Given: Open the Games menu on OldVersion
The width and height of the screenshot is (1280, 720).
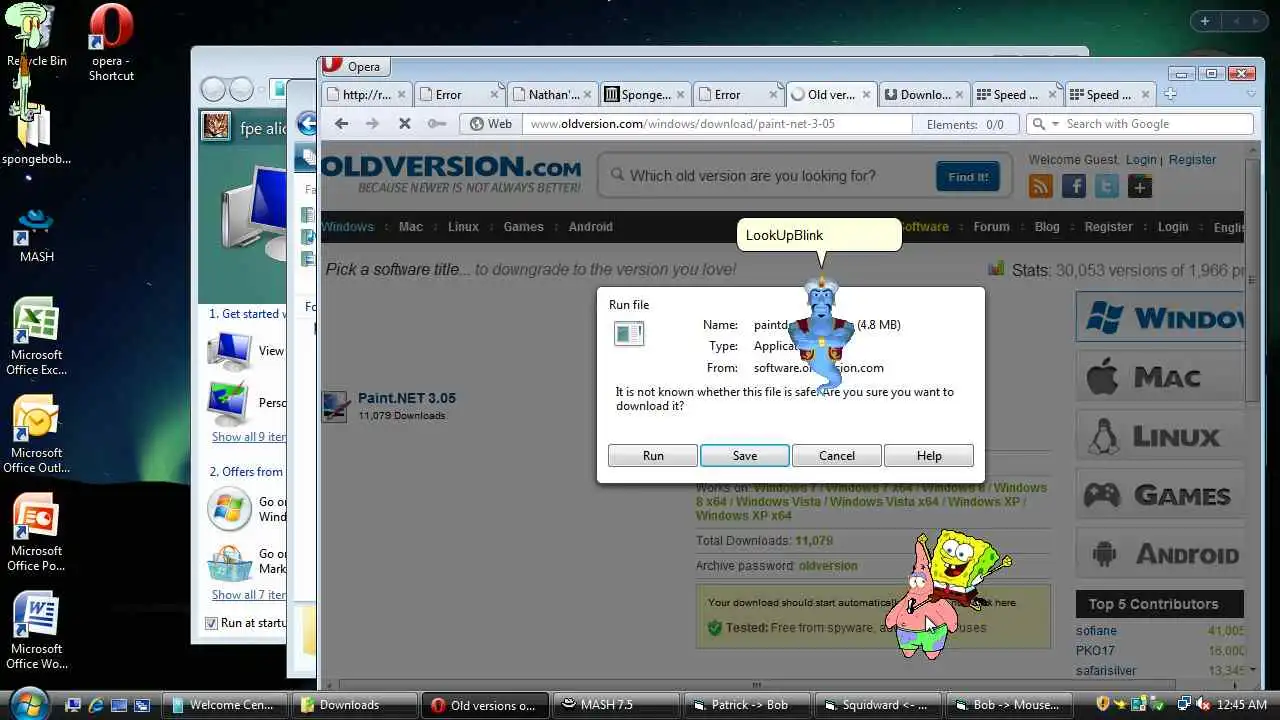Looking at the screenshot, I should tap(523, 227).
